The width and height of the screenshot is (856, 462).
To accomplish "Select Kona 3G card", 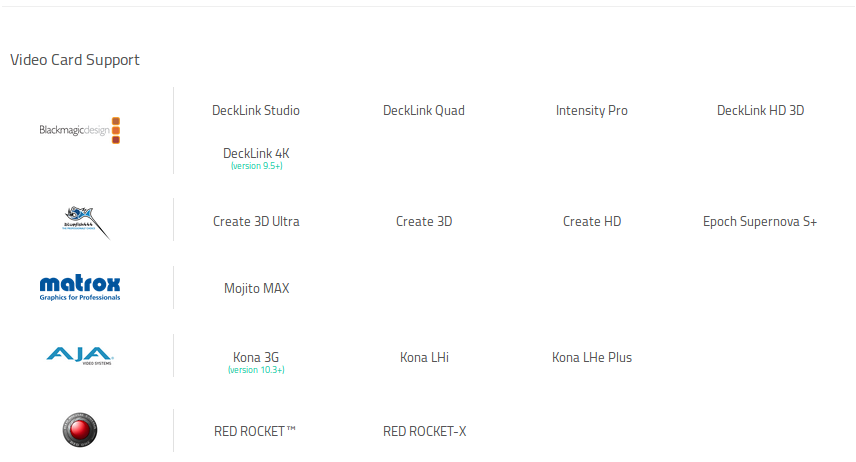I will pyautogui.click(x=256, y=357).
